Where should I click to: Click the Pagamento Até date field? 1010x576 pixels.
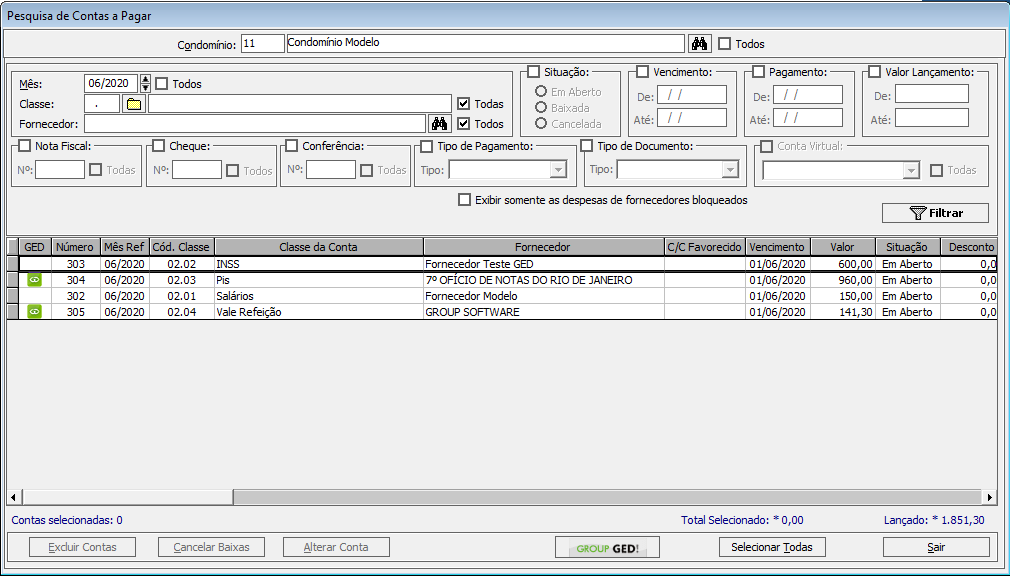click(x=808, y=118)
